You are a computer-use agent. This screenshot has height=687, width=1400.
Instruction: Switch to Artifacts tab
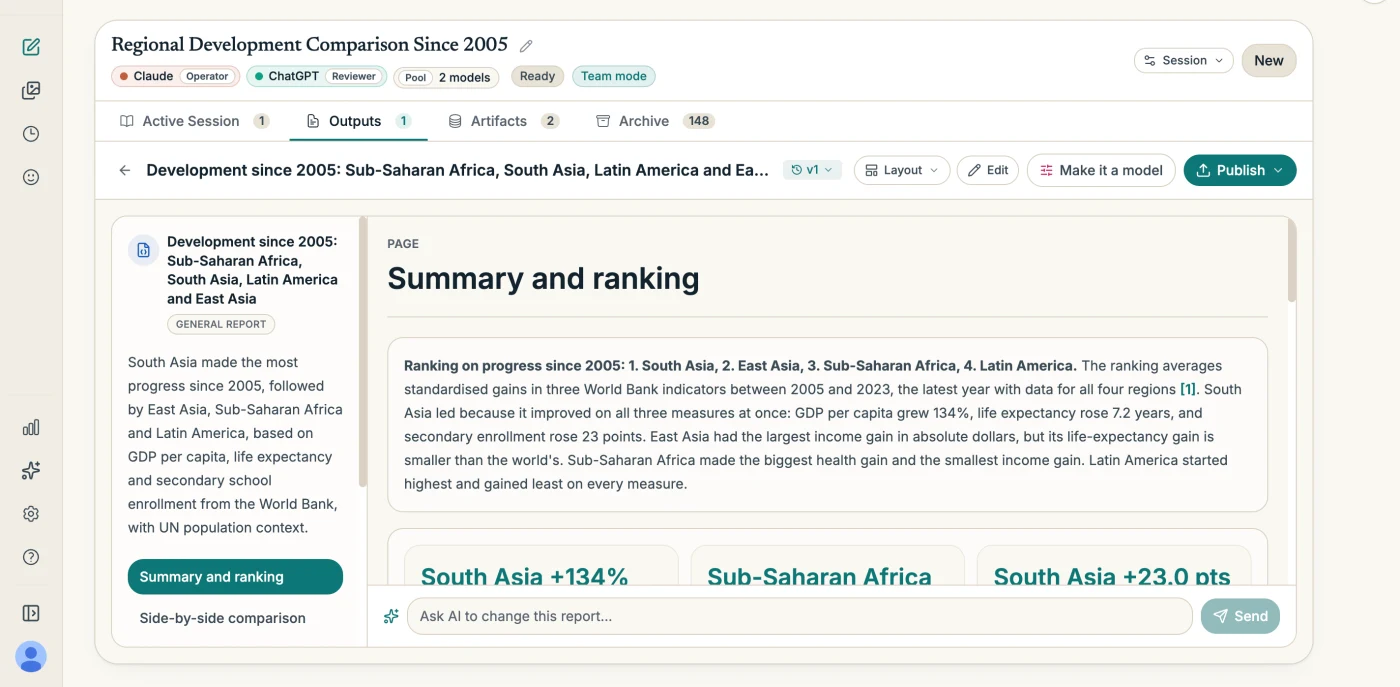[x=503, y=121]
